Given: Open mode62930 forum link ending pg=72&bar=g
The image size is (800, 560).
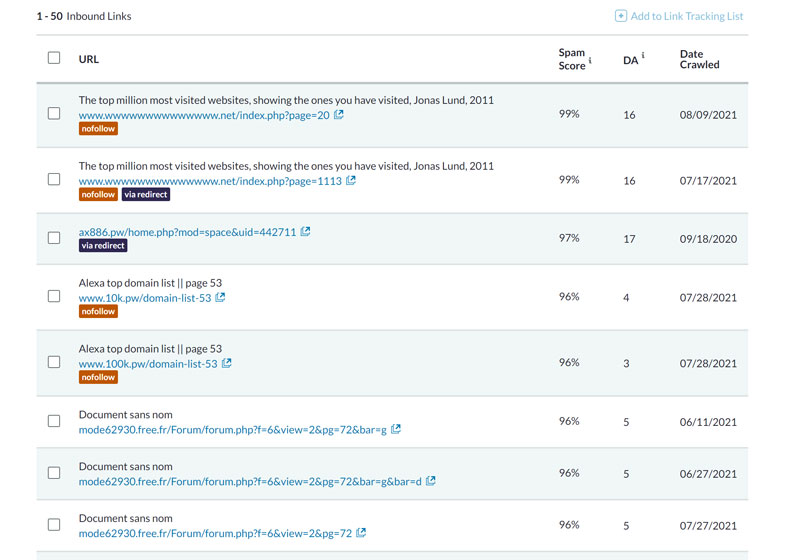Looking at the screenshot, I should tap(233, 430).
